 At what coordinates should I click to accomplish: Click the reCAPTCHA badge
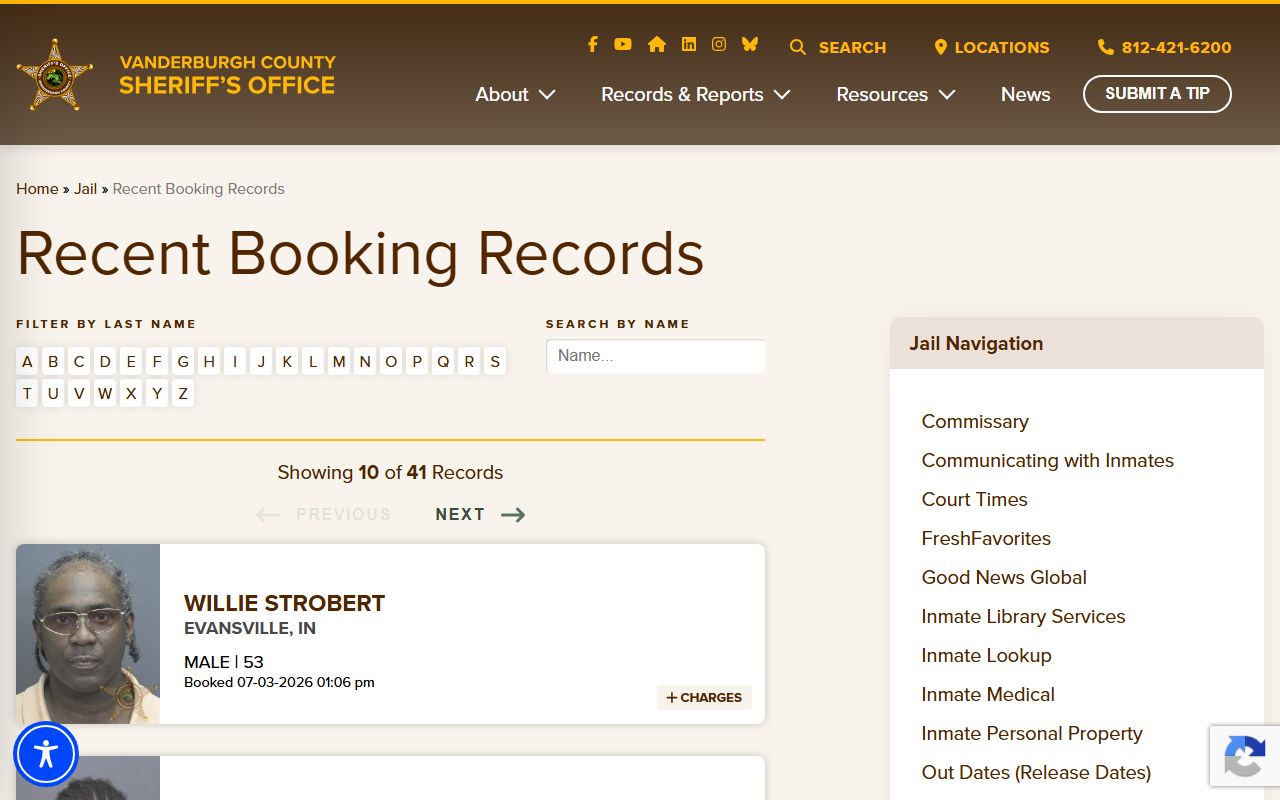(1245, 756)
